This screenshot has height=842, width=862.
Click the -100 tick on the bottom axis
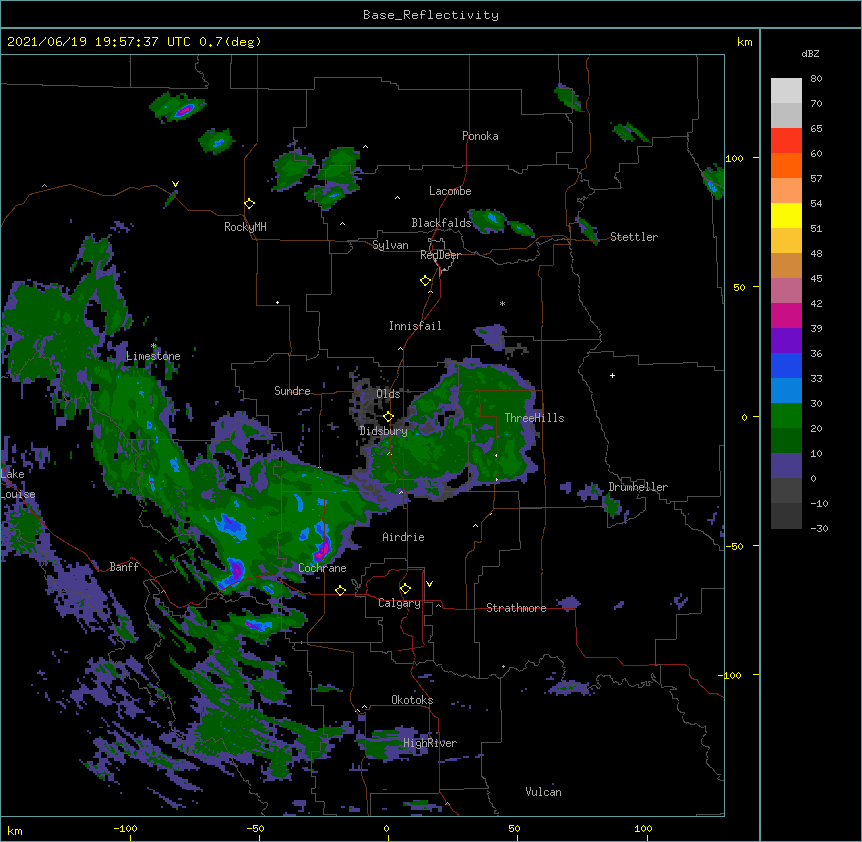click(x=125, y=828)
